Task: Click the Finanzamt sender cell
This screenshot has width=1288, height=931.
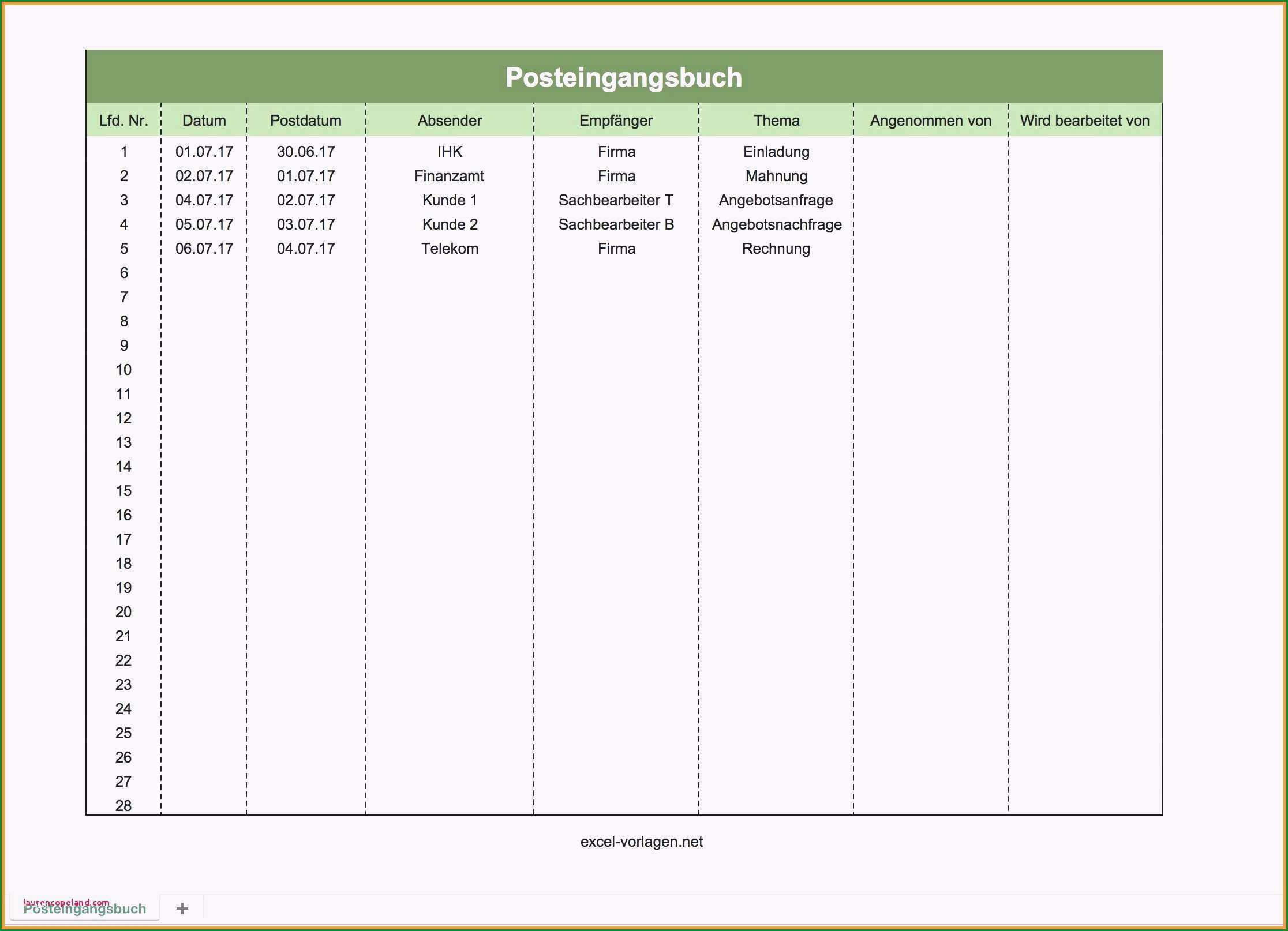Action: point(450,176)
